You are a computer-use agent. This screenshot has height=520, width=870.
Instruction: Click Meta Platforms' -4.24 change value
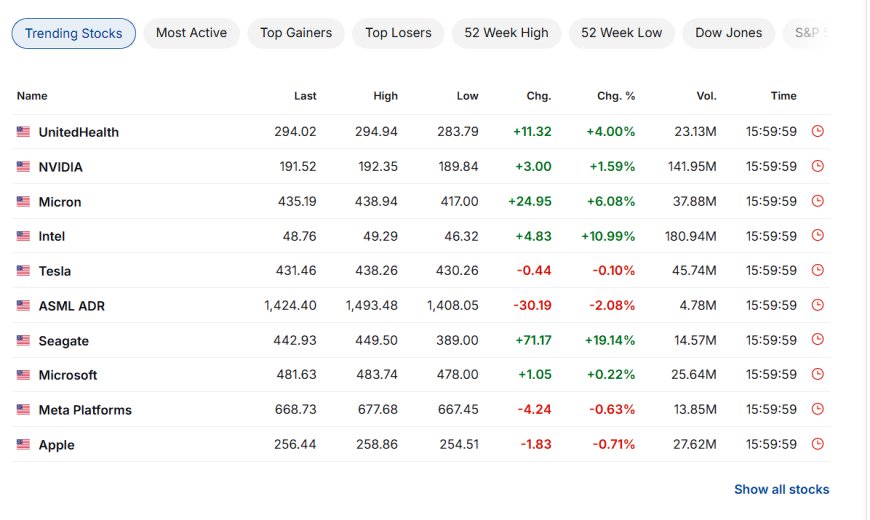(534, 410)
